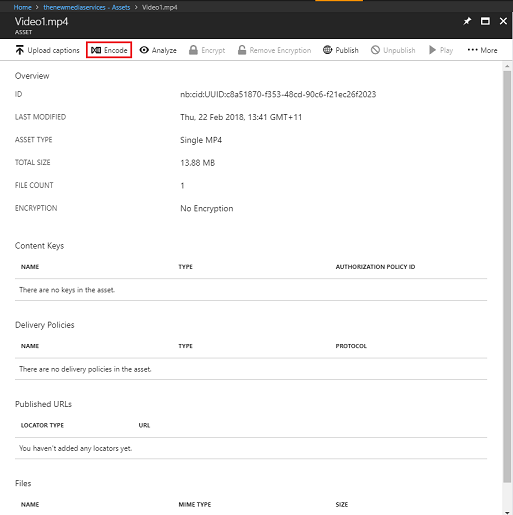Click 'There are no delivery policies' row
Viewport: 513px width, 515px height.
pyautogui.click(x=251, y=369)
